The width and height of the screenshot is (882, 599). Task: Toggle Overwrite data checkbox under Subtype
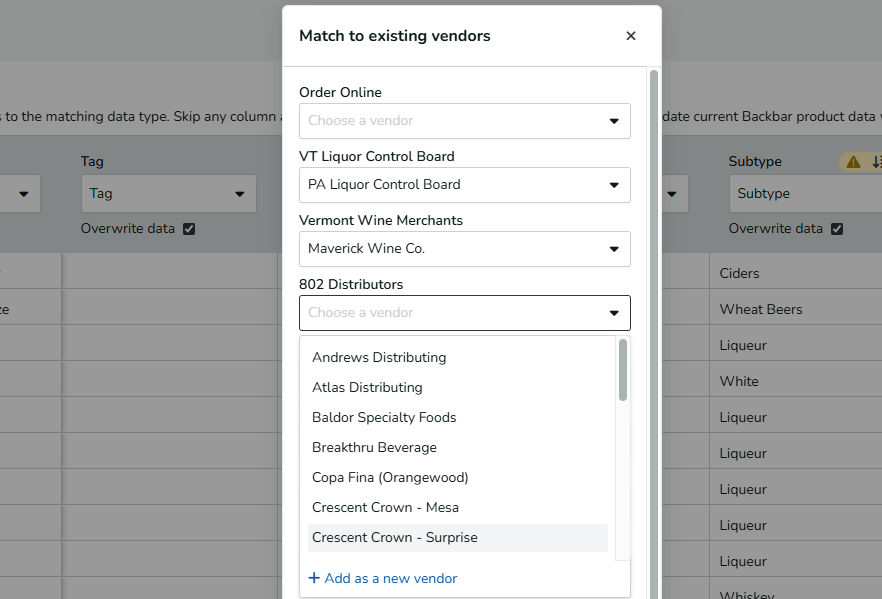[837, 229]
